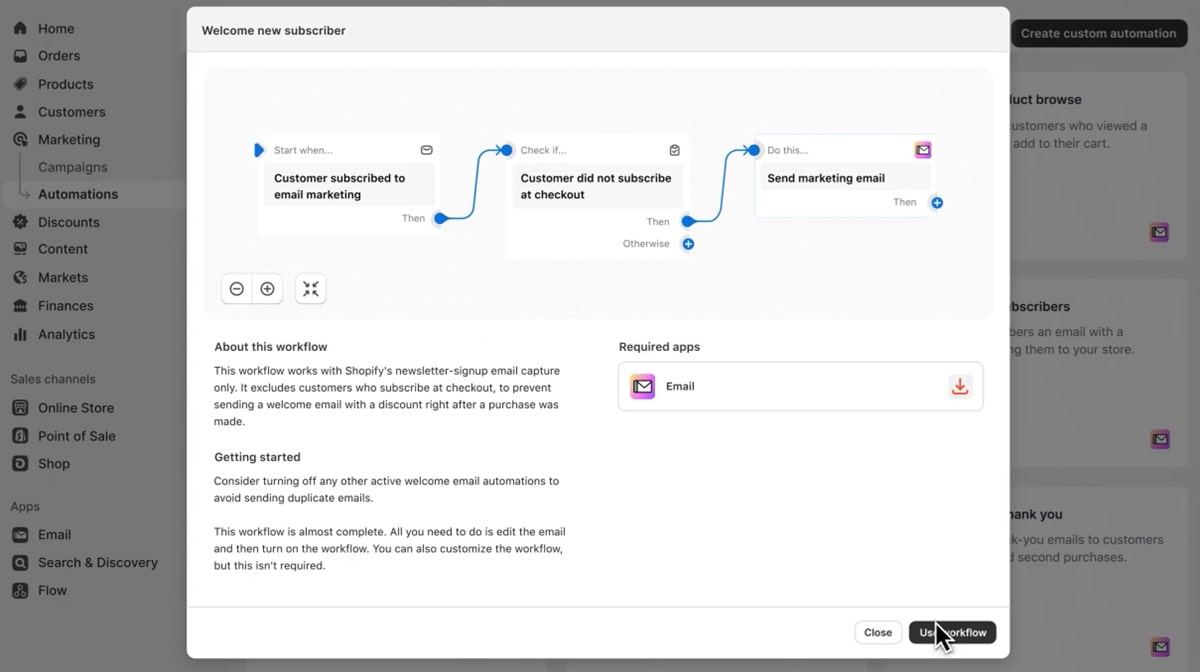
Task: Click the Use workflow button
Action: [x=951, y=632]
